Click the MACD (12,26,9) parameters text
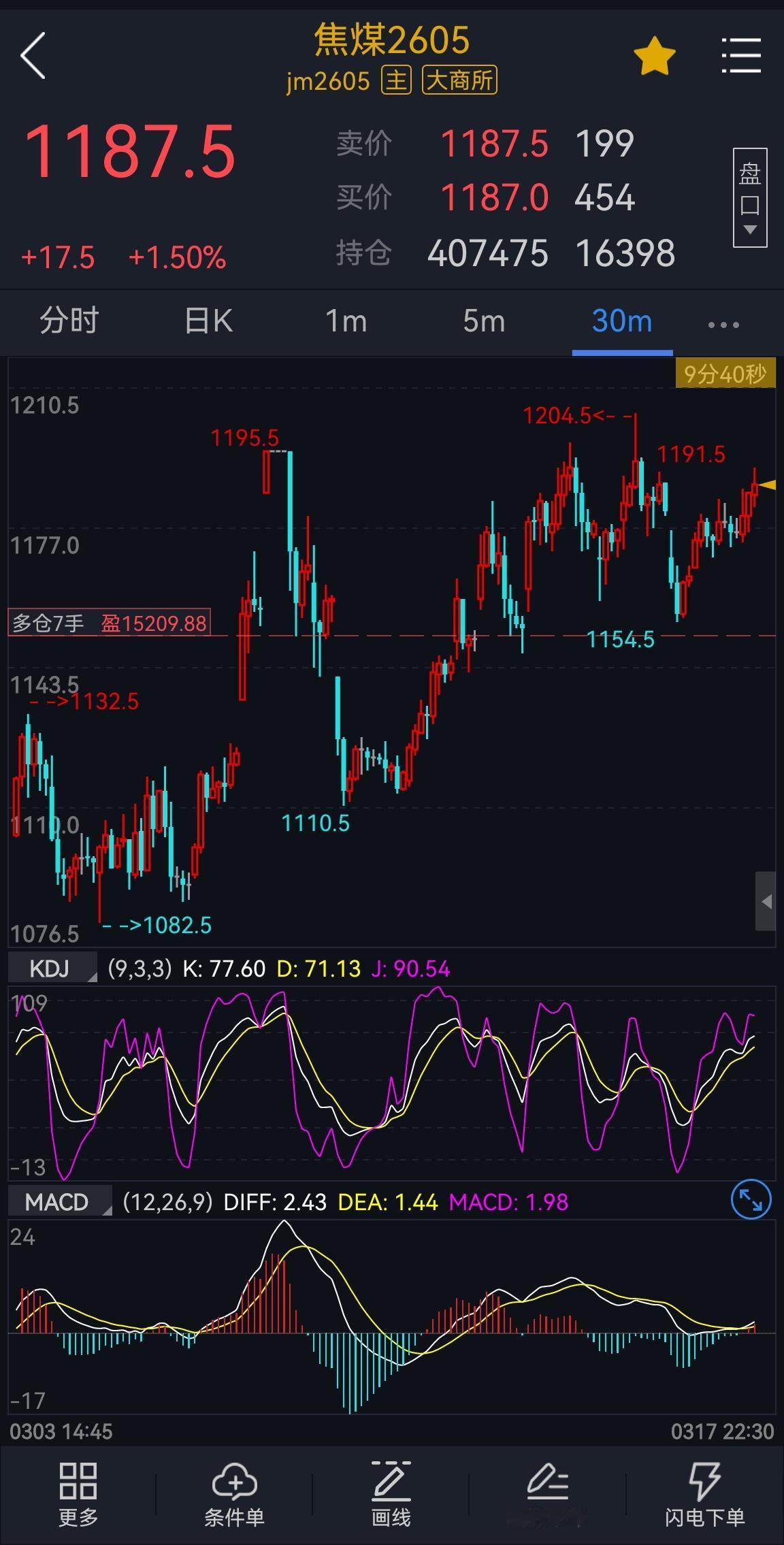Screen dimensions: 784x1545 (167, 1202)
